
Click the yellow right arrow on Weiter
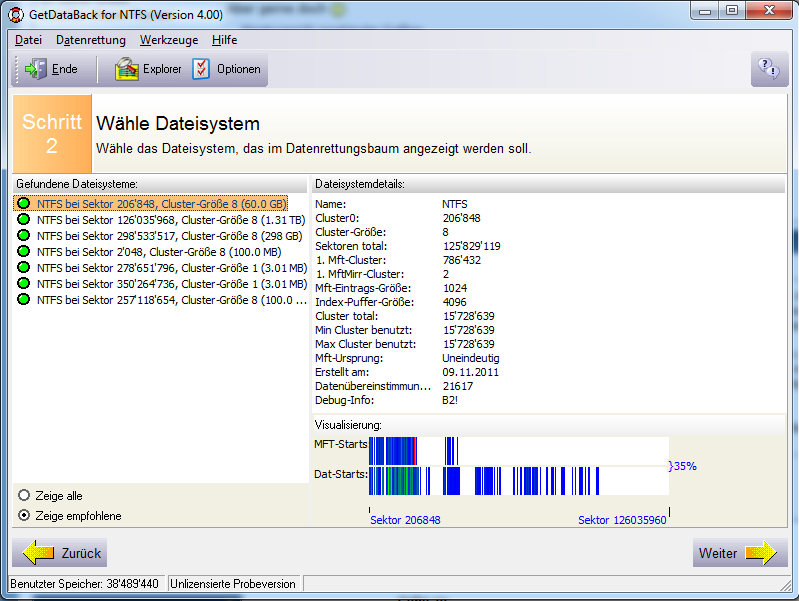click(761, 553)
